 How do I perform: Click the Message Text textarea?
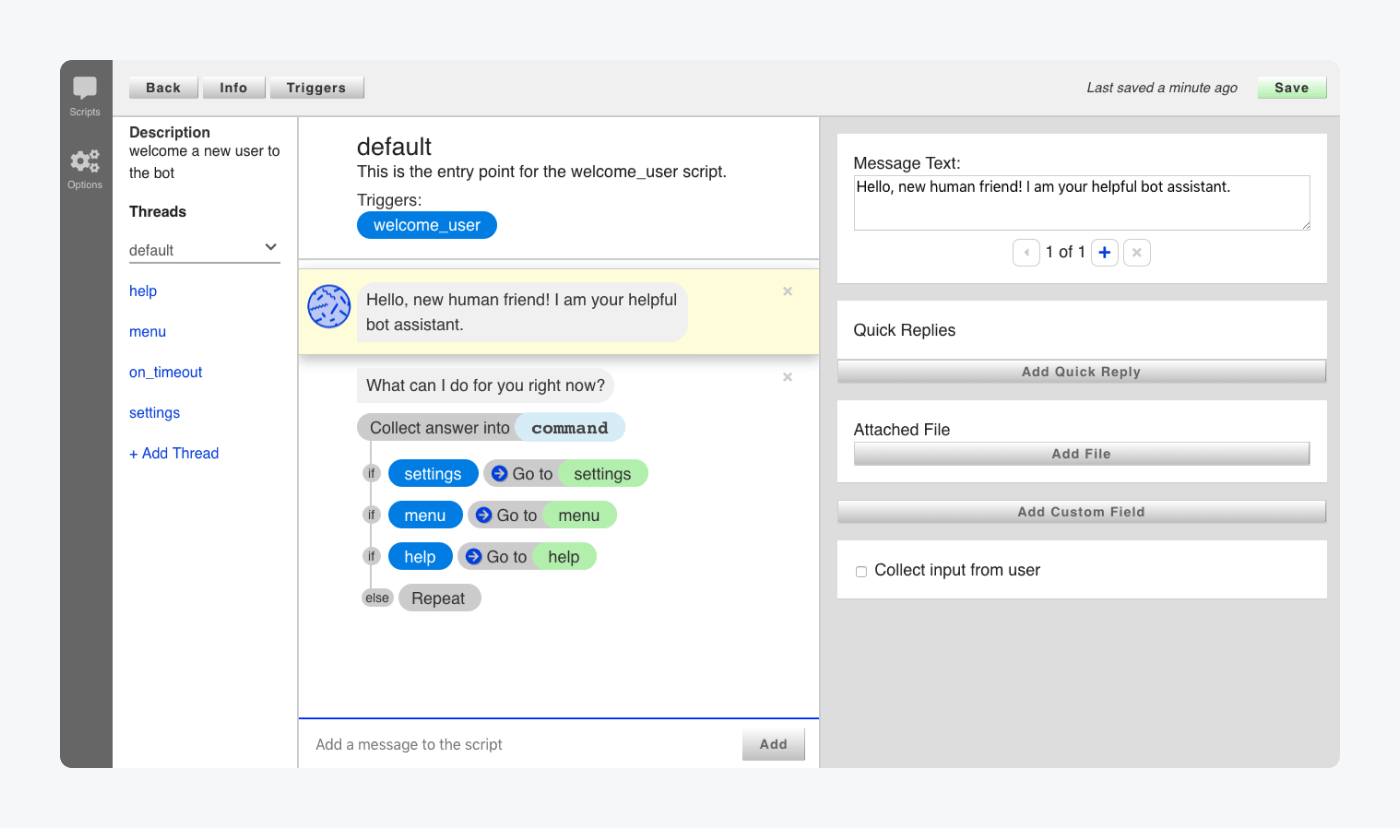(x=1081, y=203)
